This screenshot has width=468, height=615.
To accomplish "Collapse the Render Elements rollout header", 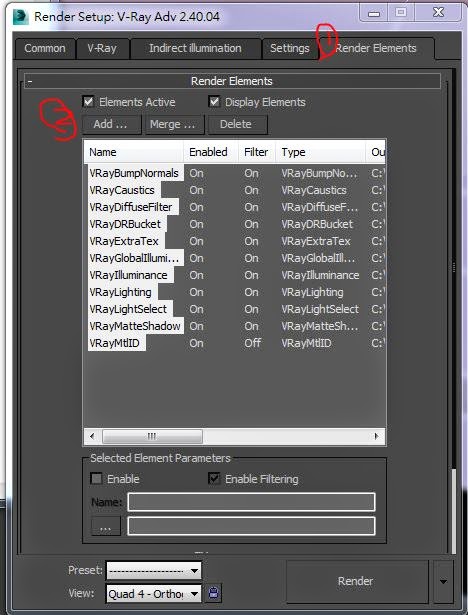I will (232, 81).
